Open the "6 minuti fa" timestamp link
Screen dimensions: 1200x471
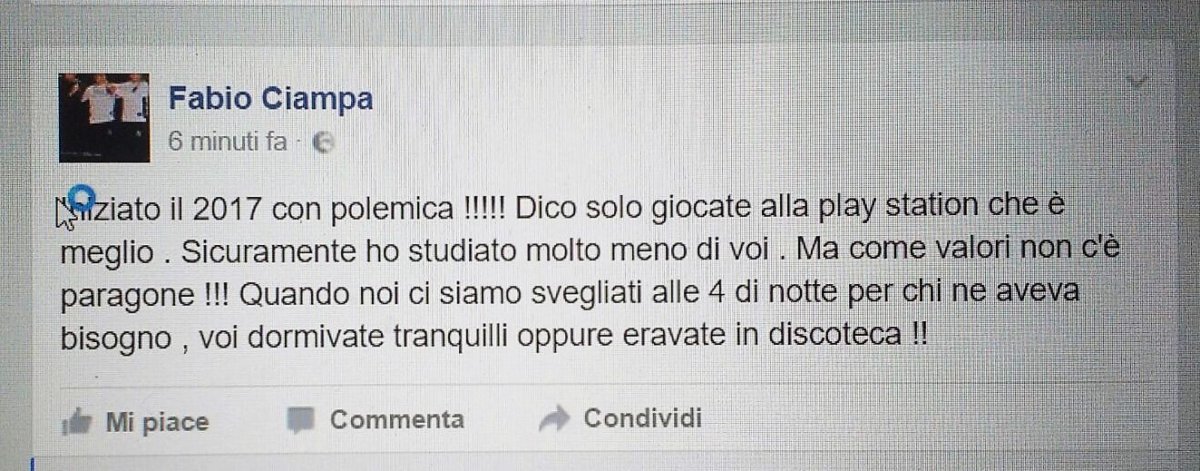pyautogui.click(x=228, y=142)
